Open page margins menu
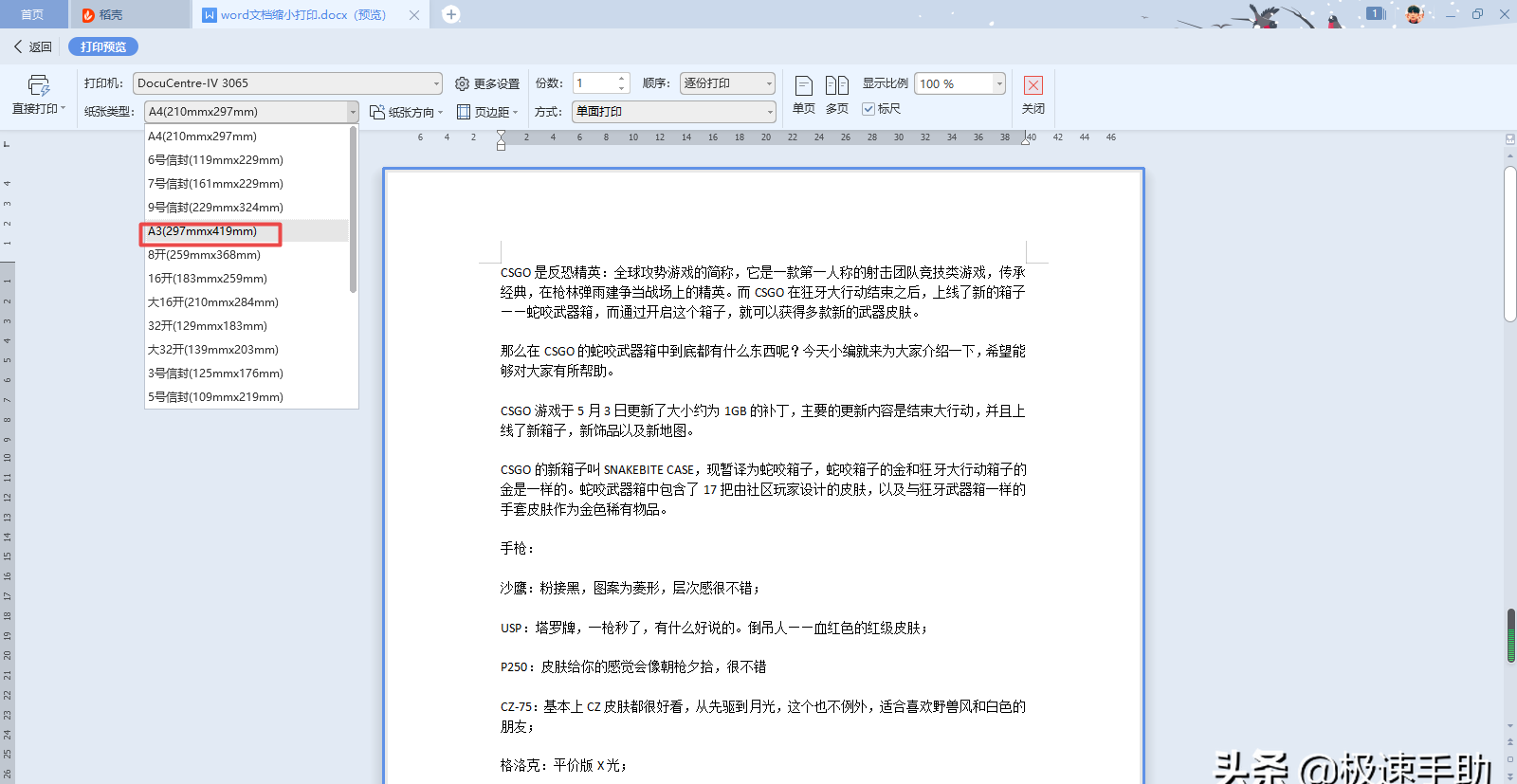This screenshot has height=784, width=1517. click(487, 112)
